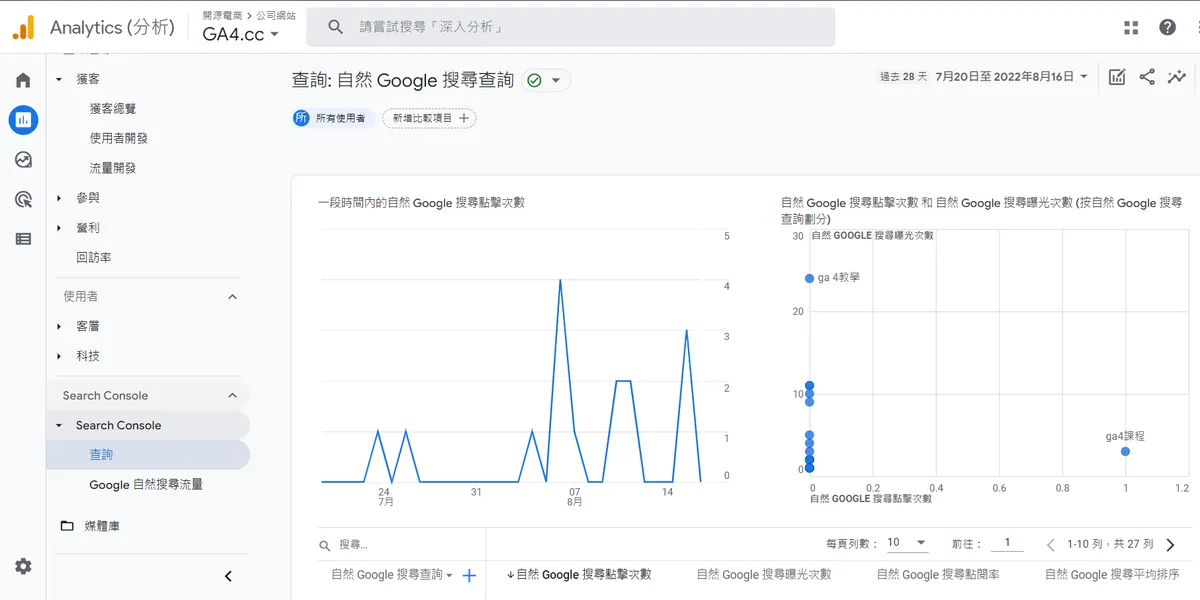Add a dimension with blue plus icon
The height and width of the screenshot is (600, 1200).
(x=469, y=575)
